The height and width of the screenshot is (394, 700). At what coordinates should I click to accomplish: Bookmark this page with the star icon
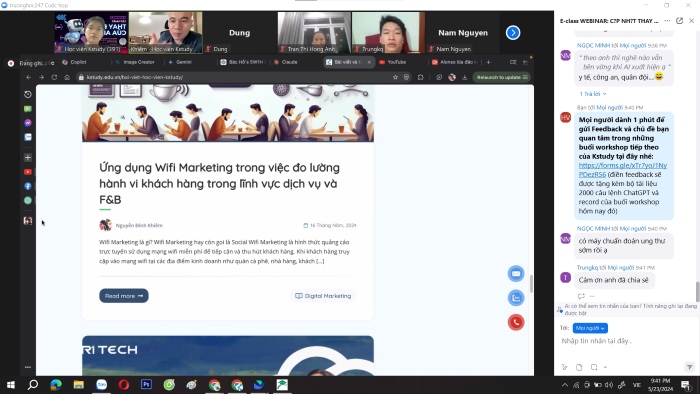(395, 77)
